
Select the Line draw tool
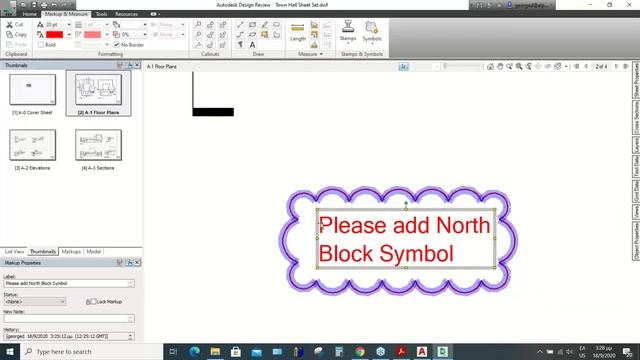[x=240, y=25]
